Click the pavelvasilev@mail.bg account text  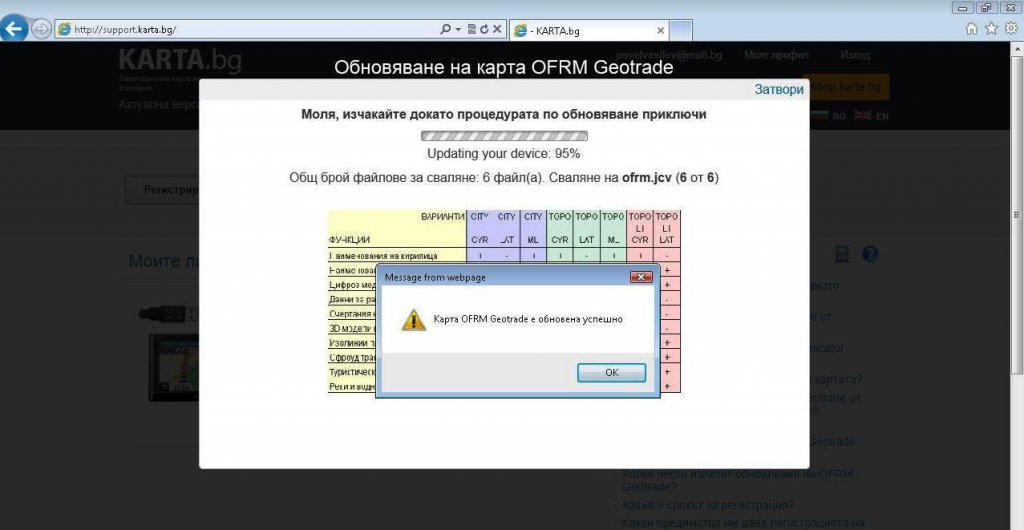click(669, 55)
